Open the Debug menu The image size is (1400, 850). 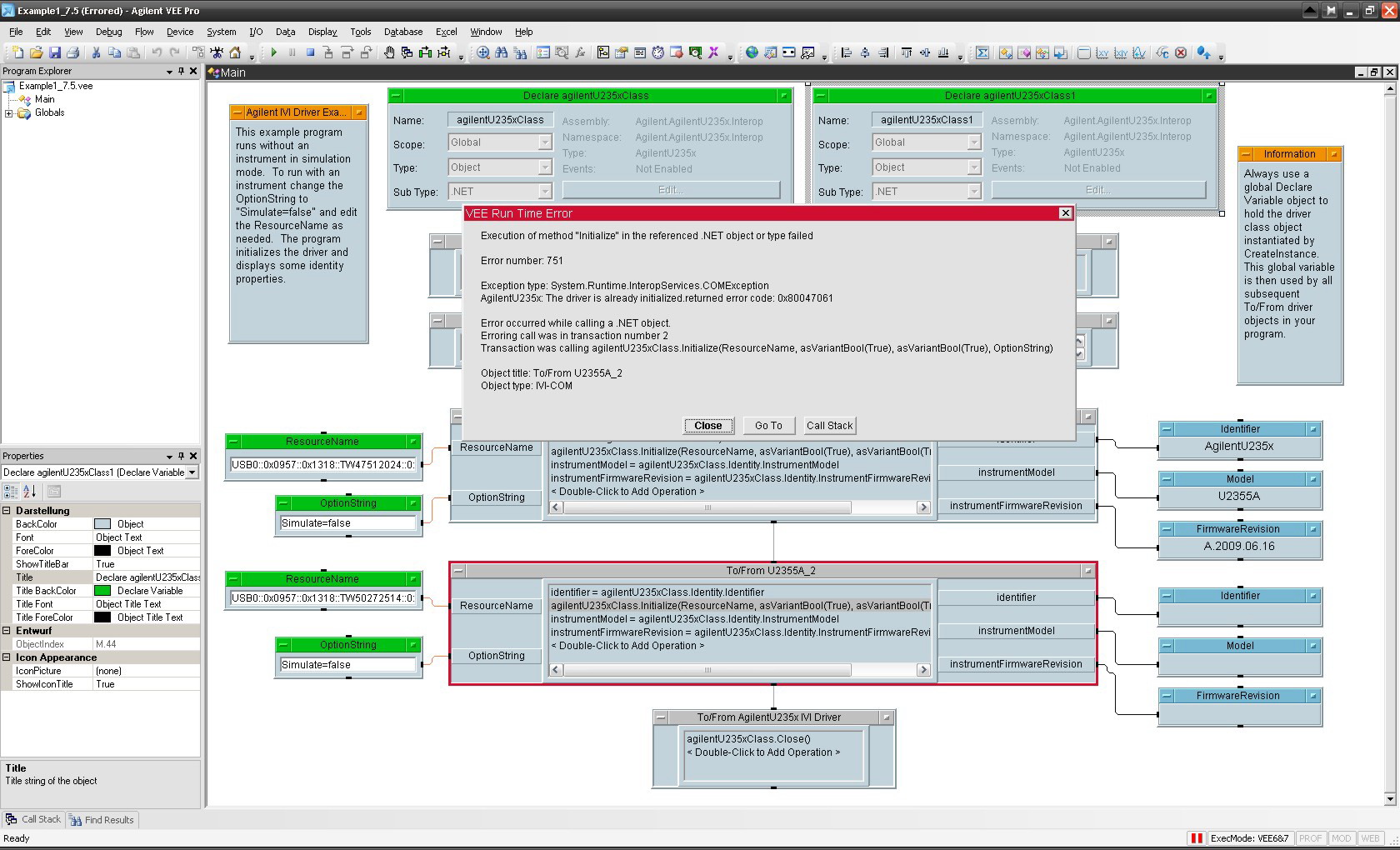click(x=108, y=32)
